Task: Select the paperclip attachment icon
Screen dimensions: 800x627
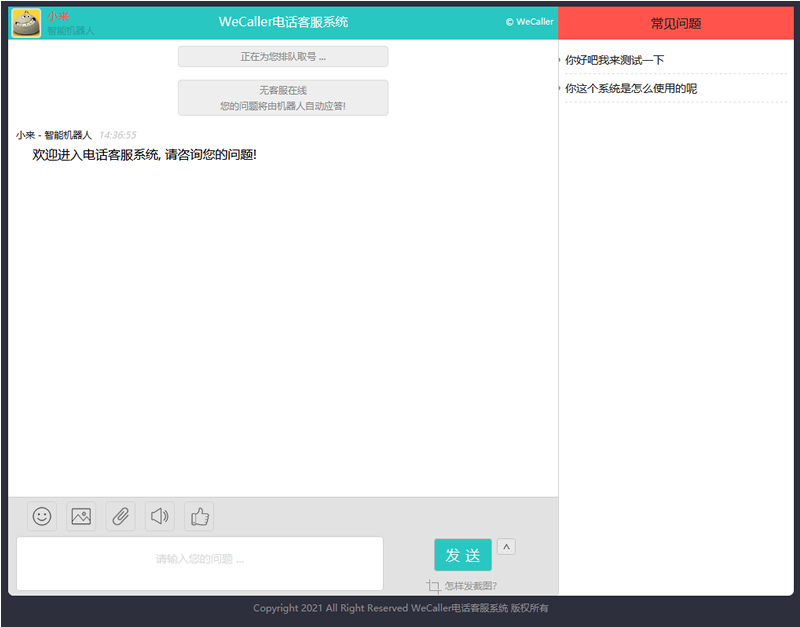Action: [x=120, y=516]
